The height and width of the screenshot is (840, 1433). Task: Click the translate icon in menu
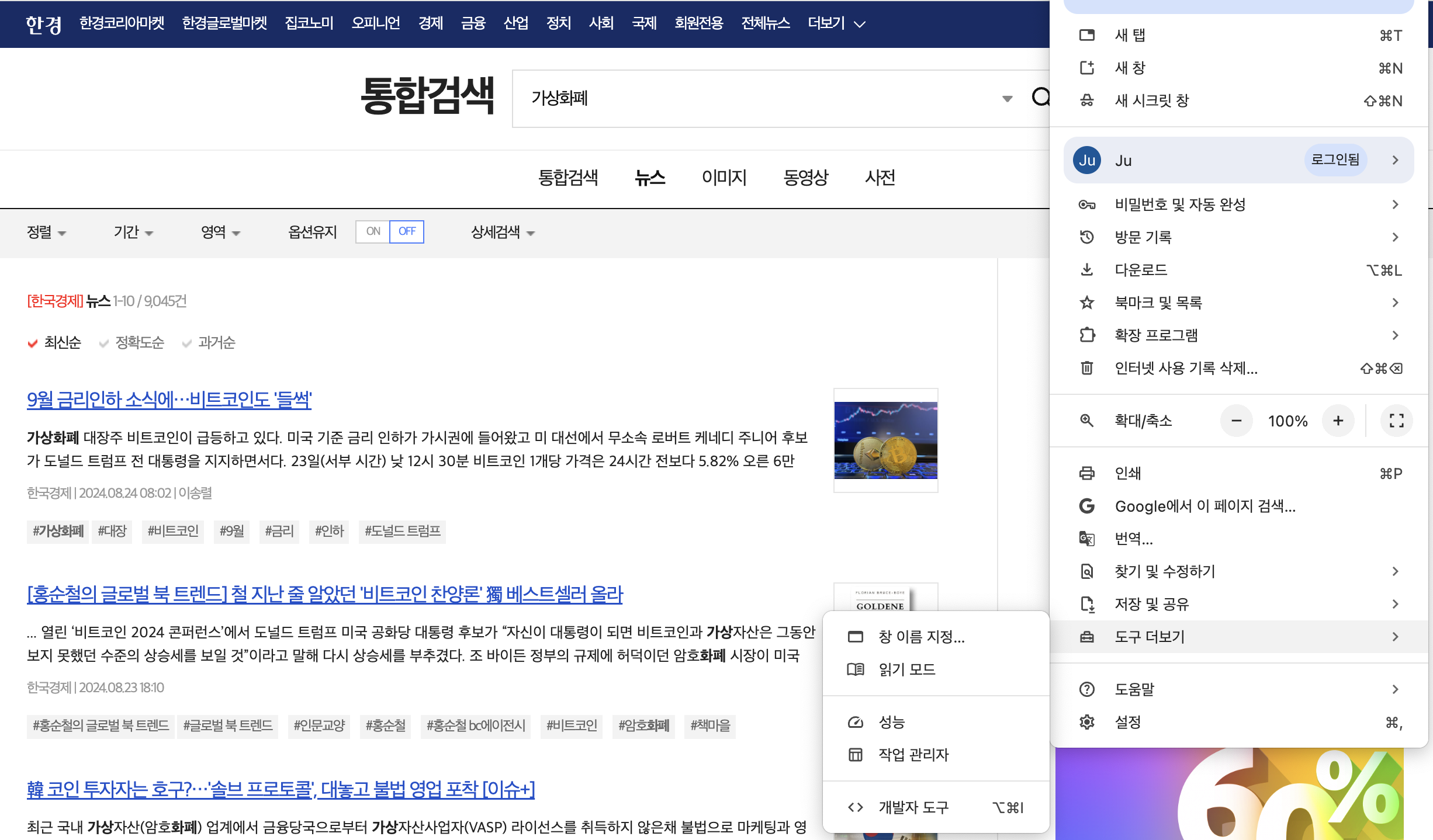point(1087,539)
